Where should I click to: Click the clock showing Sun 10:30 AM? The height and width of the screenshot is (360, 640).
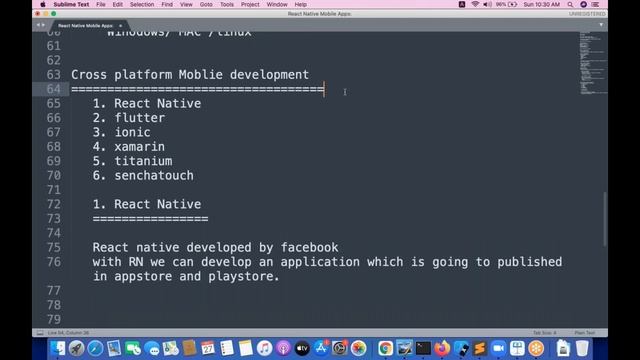[x=542, y=4]
